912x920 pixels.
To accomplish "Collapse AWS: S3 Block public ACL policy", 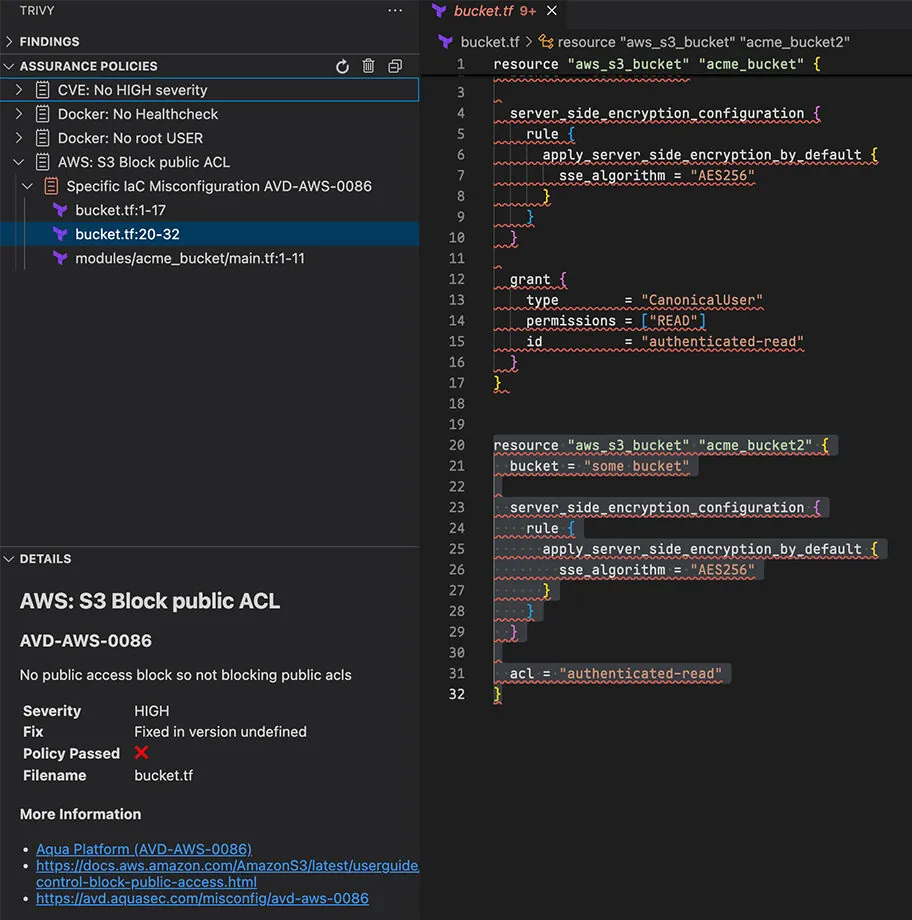I will pos(19,162).
